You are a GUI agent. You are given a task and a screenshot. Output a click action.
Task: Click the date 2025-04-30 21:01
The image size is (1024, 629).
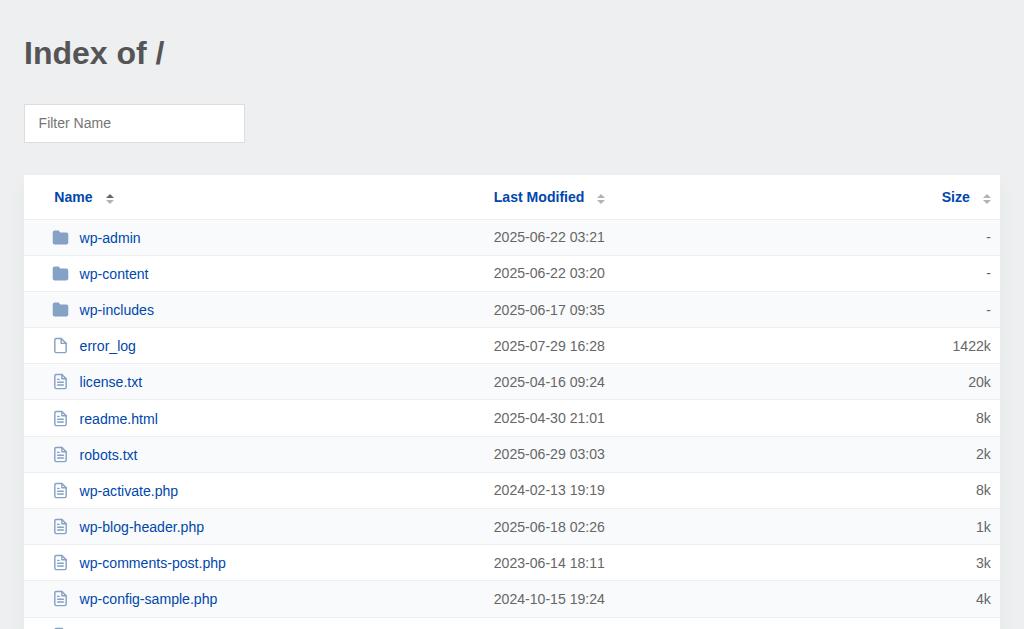[x=549, y=418]
